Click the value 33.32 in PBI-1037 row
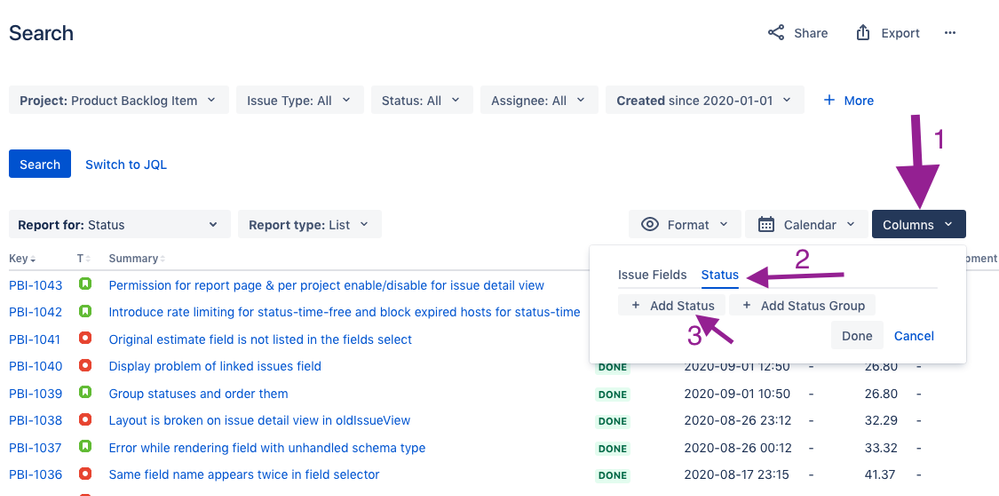 [880, 448]
